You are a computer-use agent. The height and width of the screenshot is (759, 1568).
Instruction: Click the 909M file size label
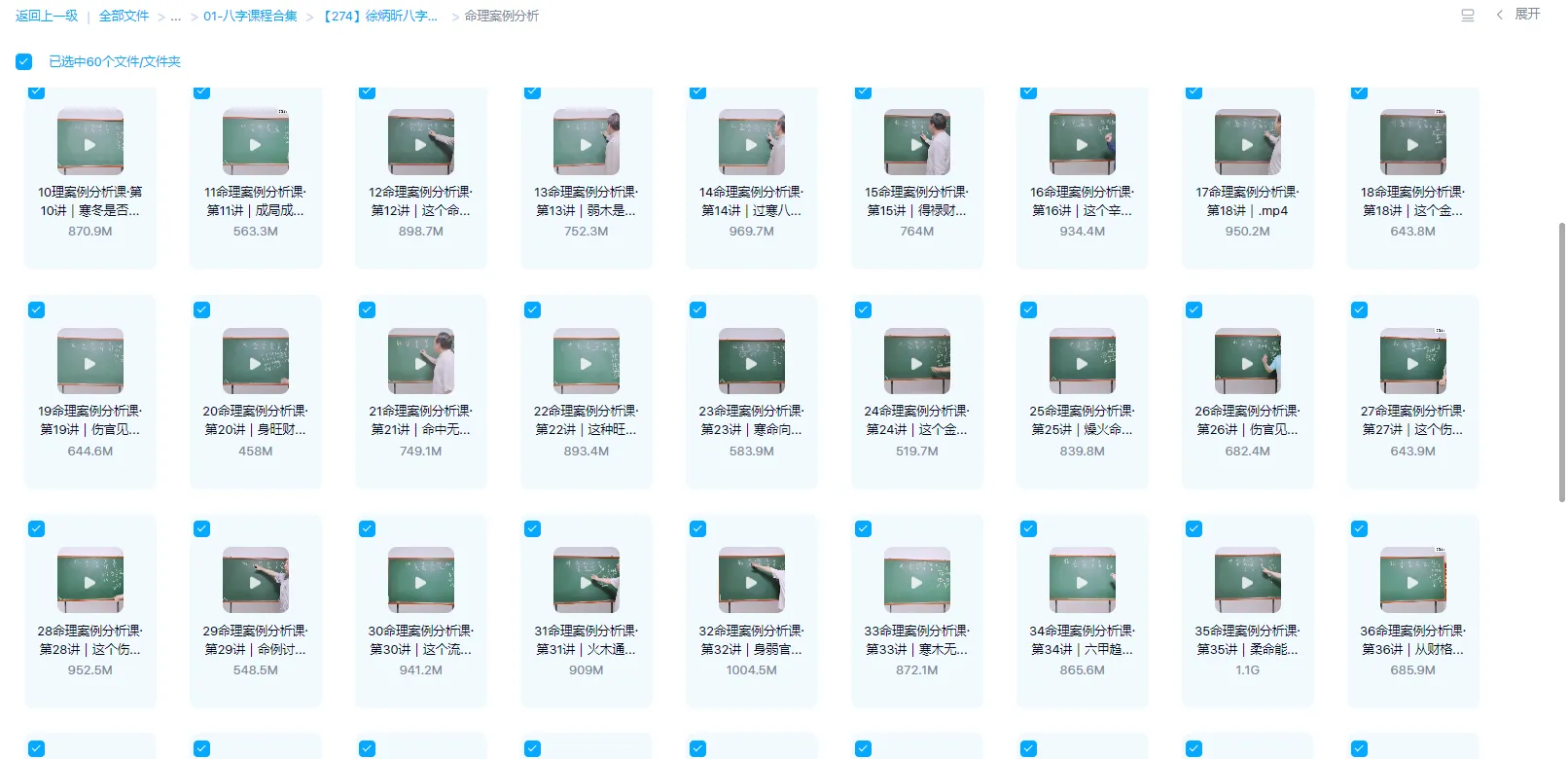coord(586,670)
